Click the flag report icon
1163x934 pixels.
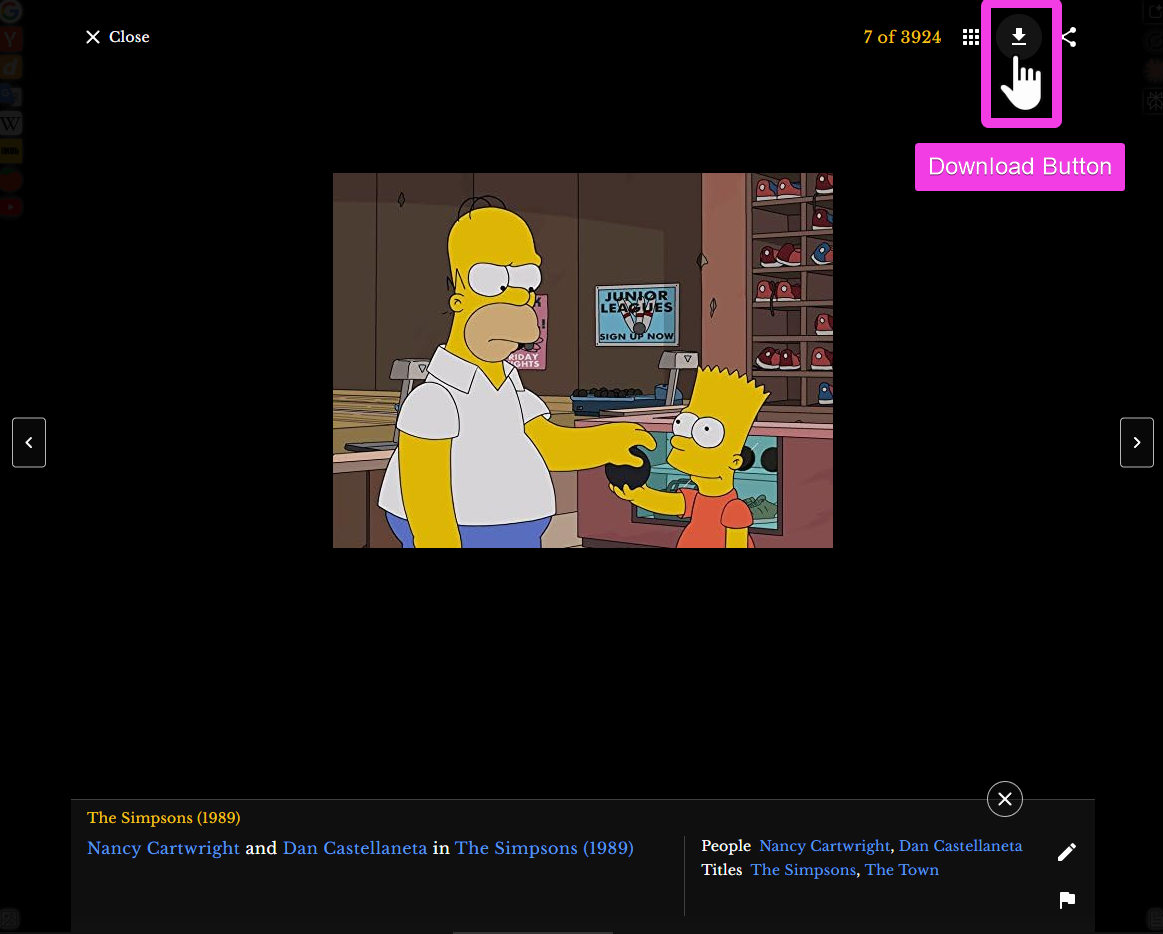coord(1067,900)
